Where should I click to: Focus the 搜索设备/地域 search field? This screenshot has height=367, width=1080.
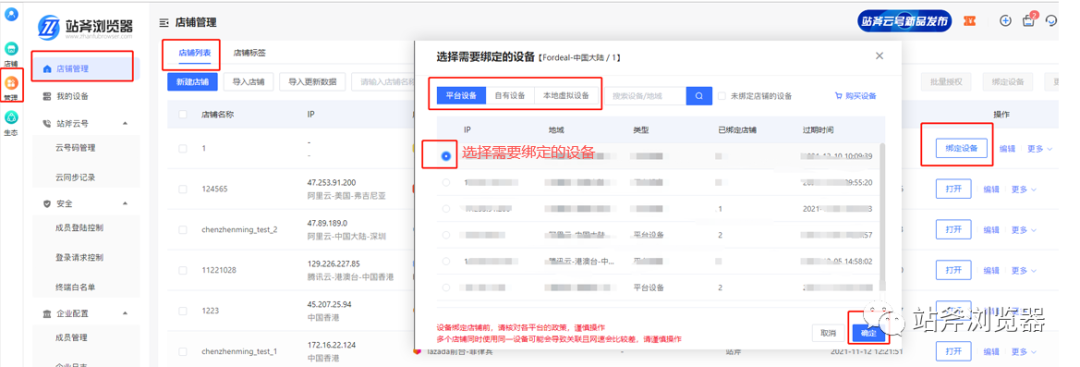[x=645, y=96]
